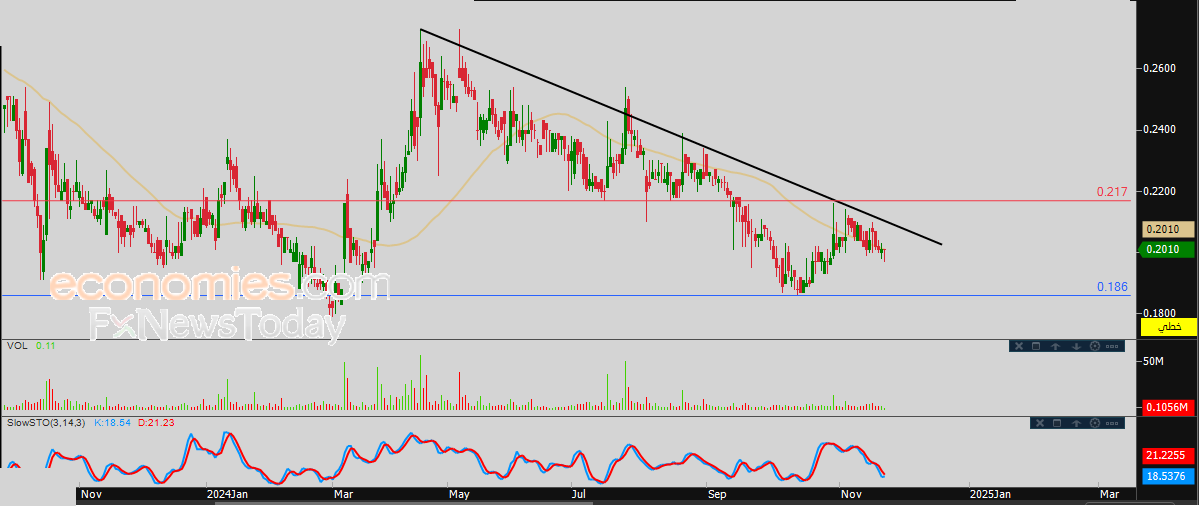Click the 0.11 VOL value
Image resolution: width=1199 pixels, height=506 pixels.
coord(46,345)
